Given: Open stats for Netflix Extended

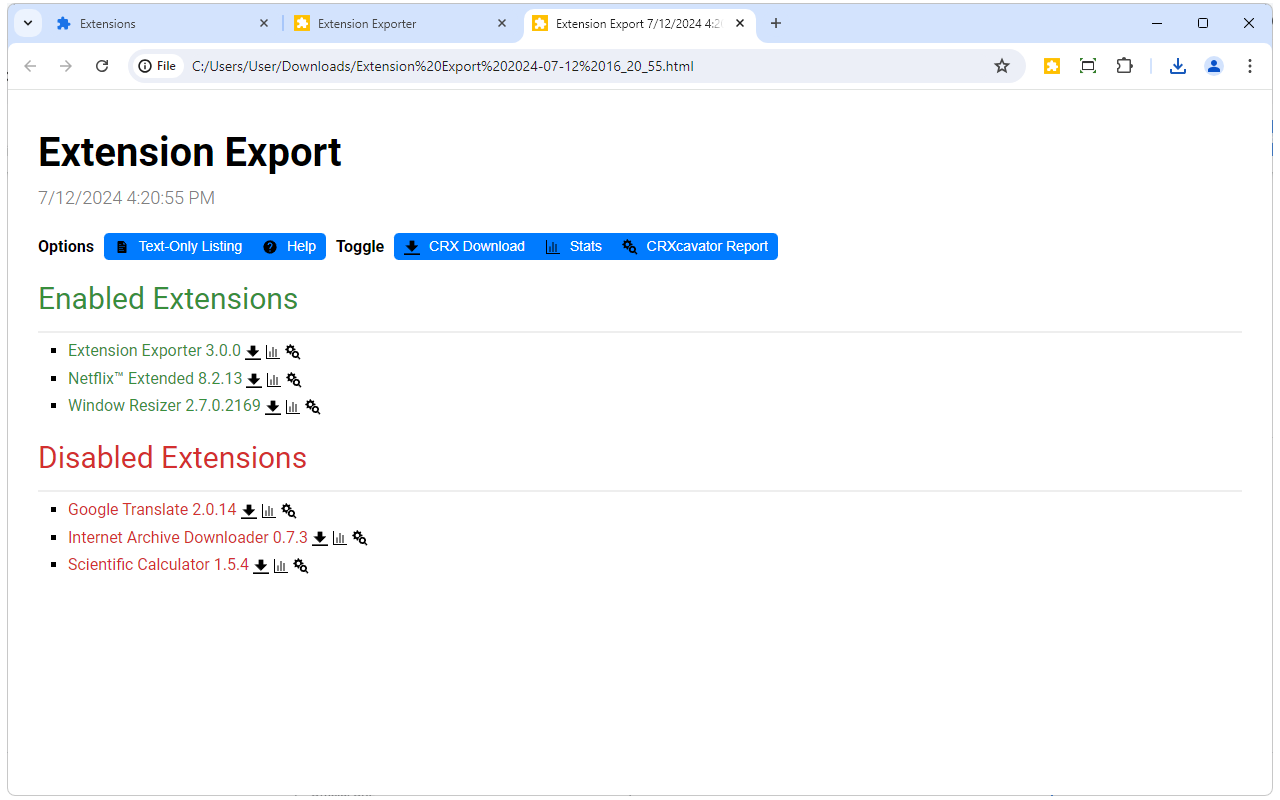Looking at the screenshot, I should pos(273,379).
